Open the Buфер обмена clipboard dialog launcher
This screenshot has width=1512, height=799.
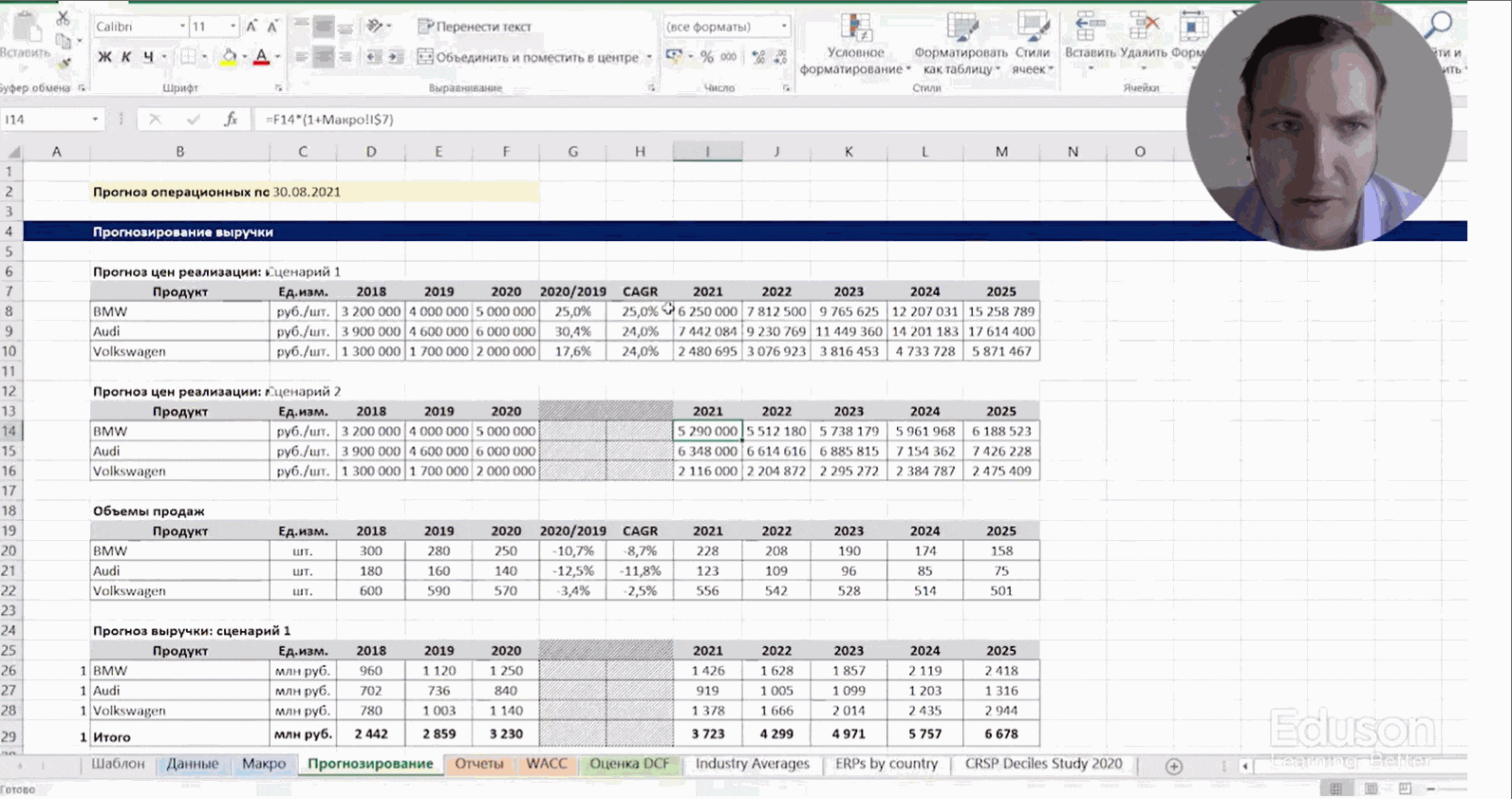tap(82, 88)
